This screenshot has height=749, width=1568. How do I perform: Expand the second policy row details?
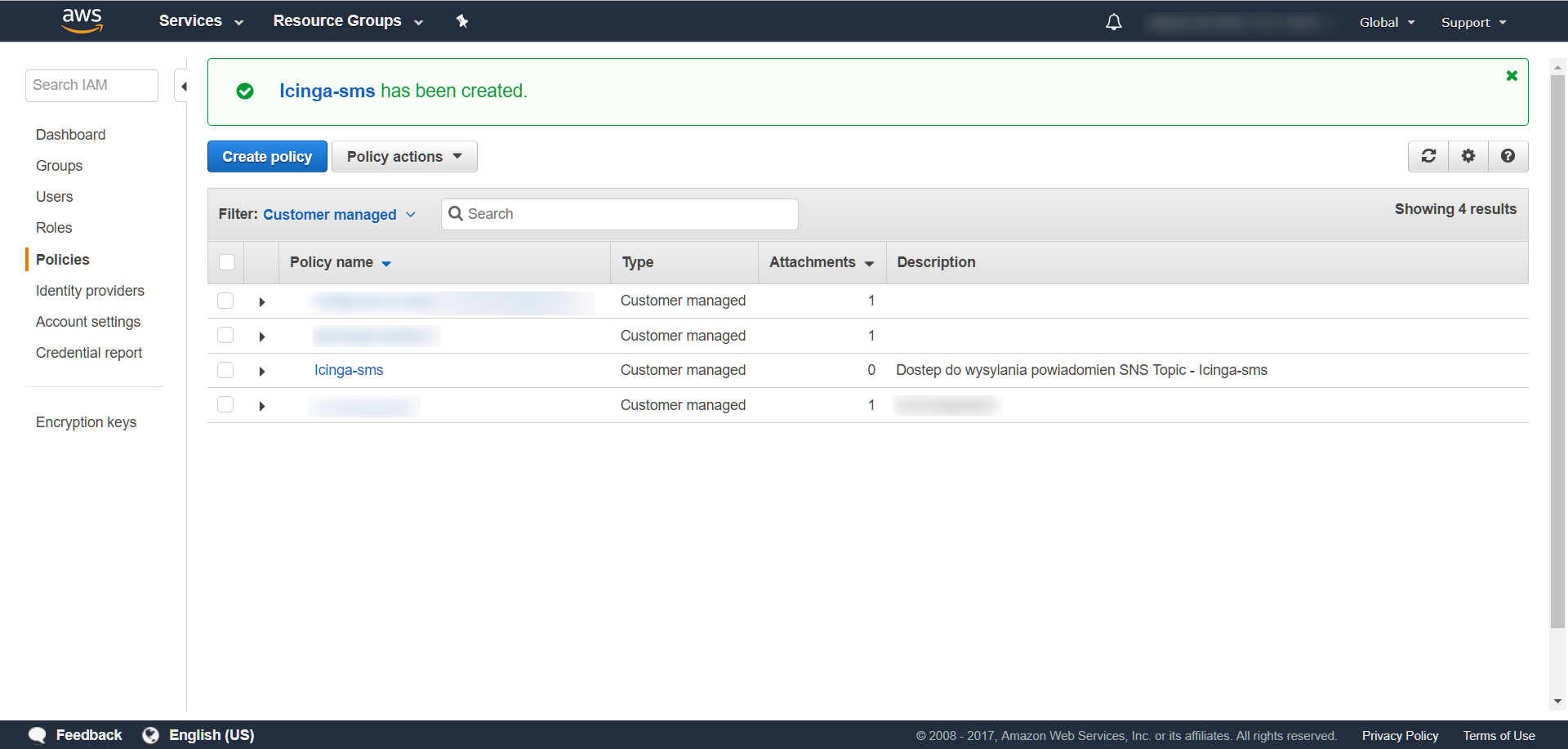click(262, 337)
